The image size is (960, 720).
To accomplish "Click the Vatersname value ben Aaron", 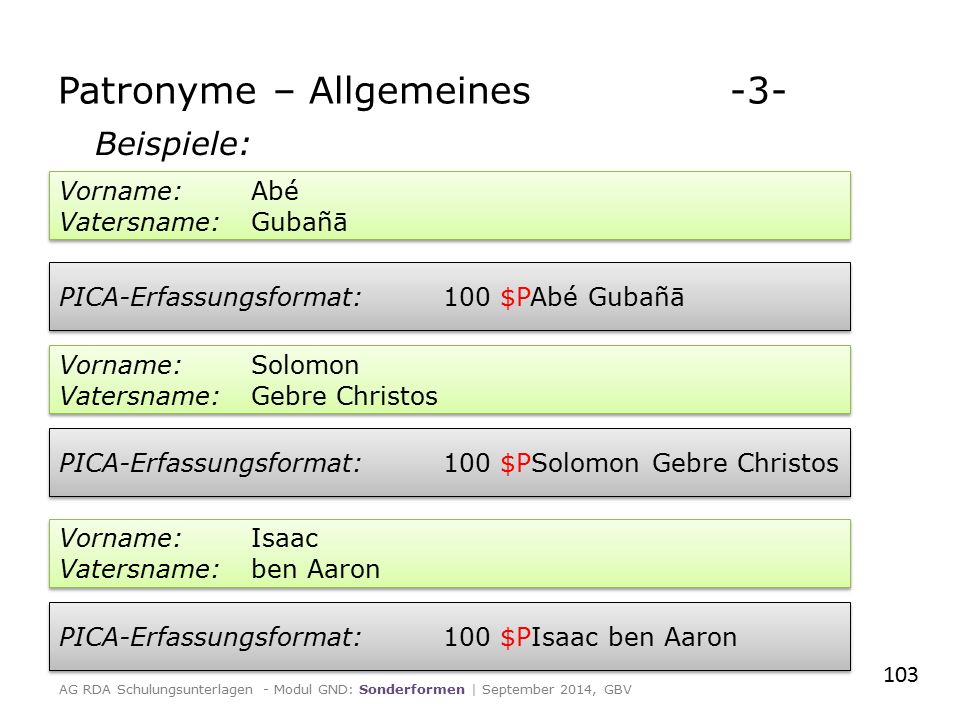I will tap(316, 569).
